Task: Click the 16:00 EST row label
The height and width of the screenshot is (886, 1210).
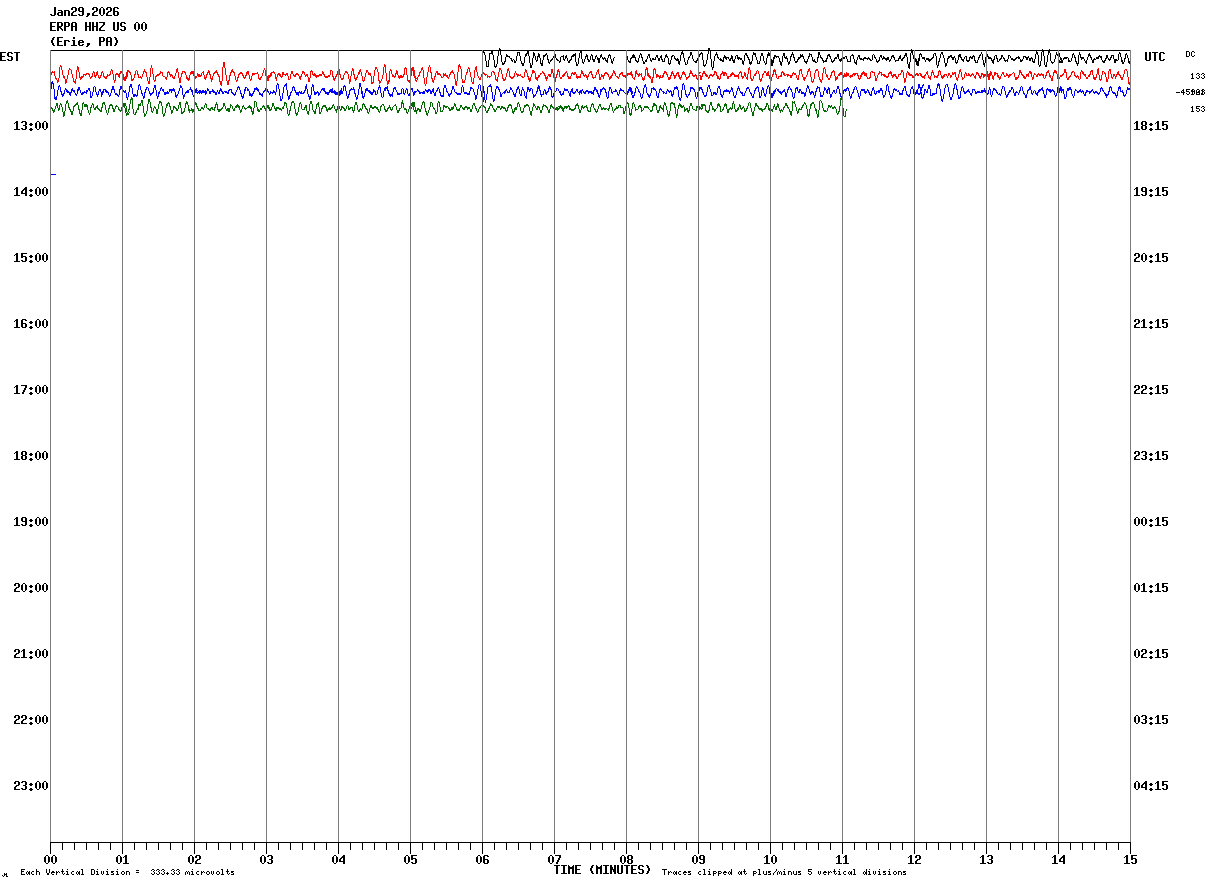Action: coord(31,323)
